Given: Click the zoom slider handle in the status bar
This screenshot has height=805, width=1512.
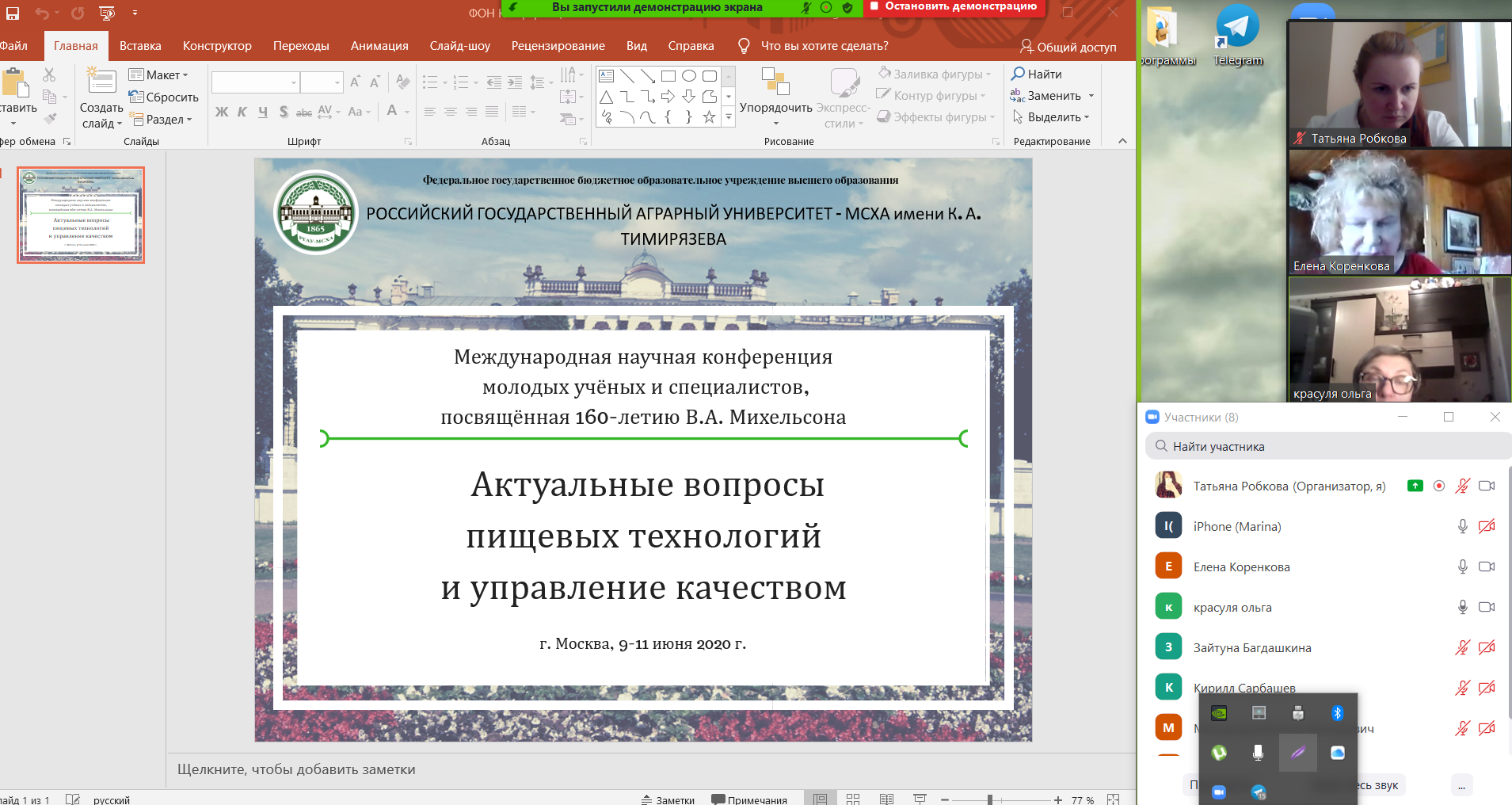Looking at the screenshot, I should [x=990, y=799].
